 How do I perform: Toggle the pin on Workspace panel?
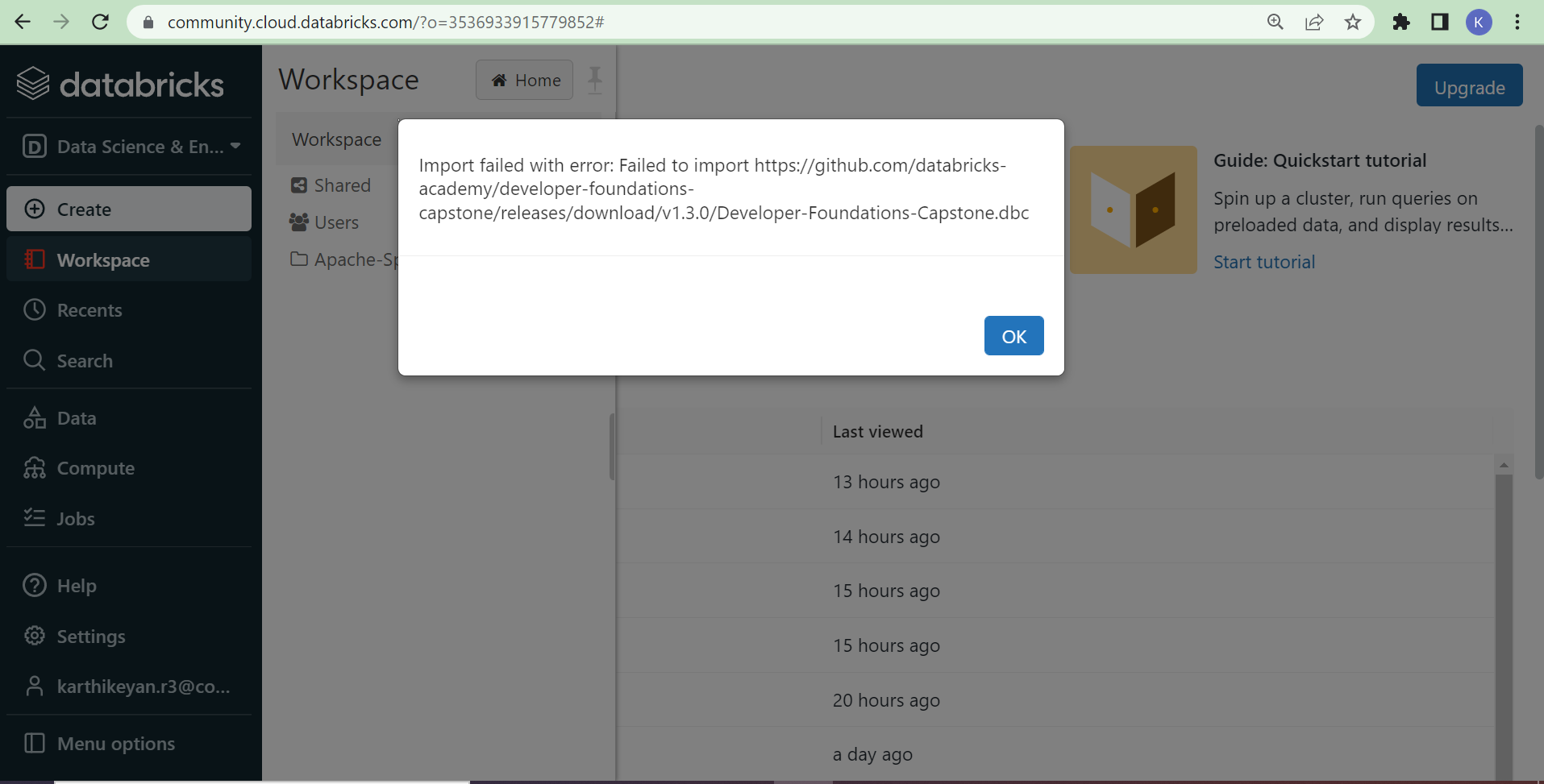(594, 80)
